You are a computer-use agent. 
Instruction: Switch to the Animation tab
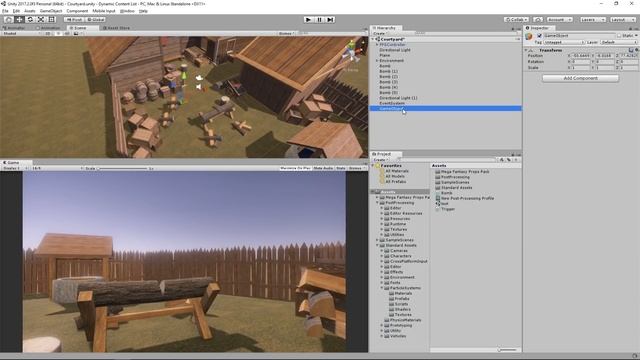[x=48, y=28]
